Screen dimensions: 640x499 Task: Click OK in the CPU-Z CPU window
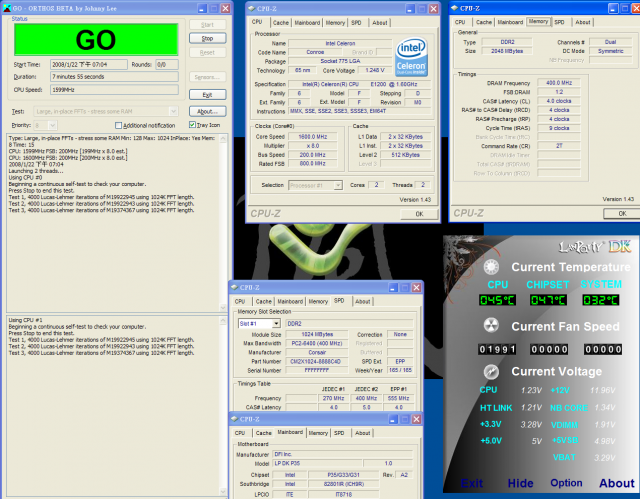pyautogui.click(x=419, y=214)
